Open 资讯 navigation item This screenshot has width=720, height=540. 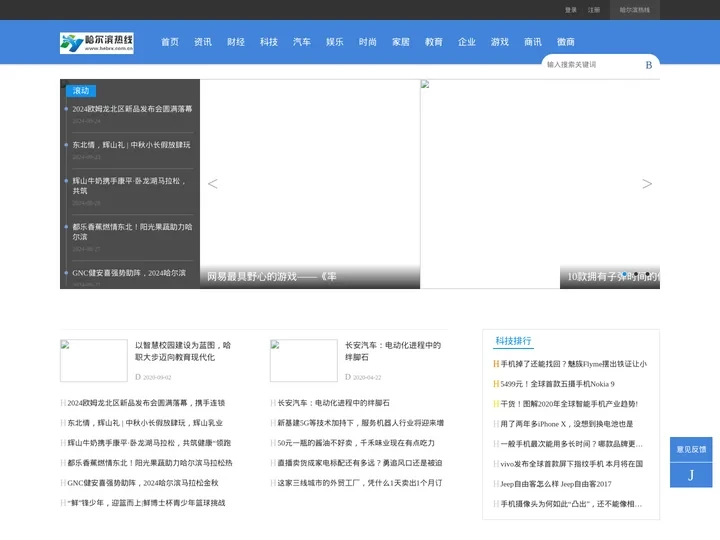(202, 42)
